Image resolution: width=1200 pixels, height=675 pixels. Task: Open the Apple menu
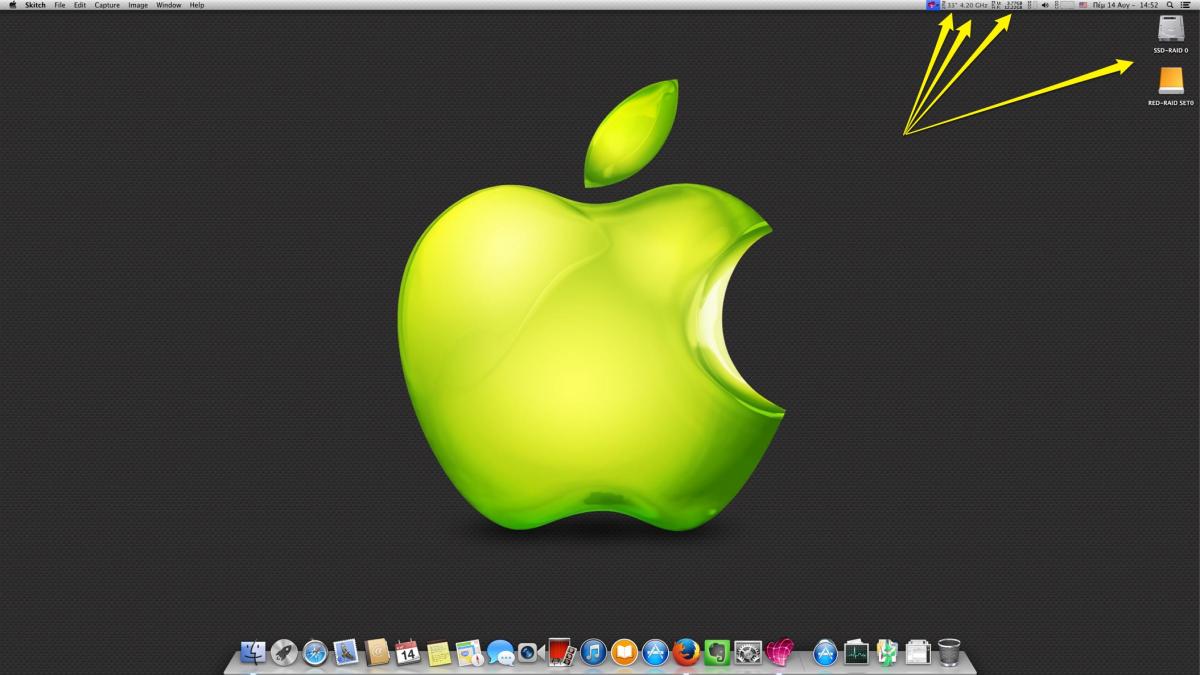click(12, 5)
